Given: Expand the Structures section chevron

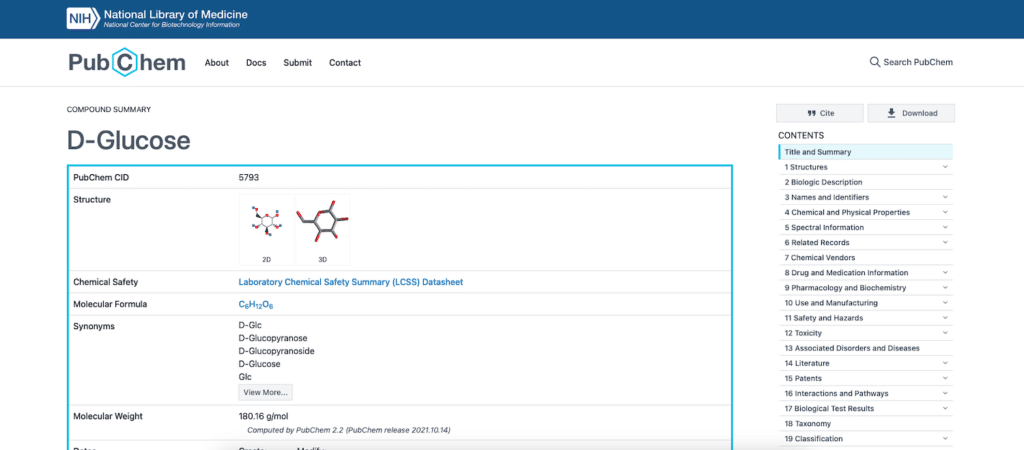Looking at the screenshot, I should click(945, 167).
